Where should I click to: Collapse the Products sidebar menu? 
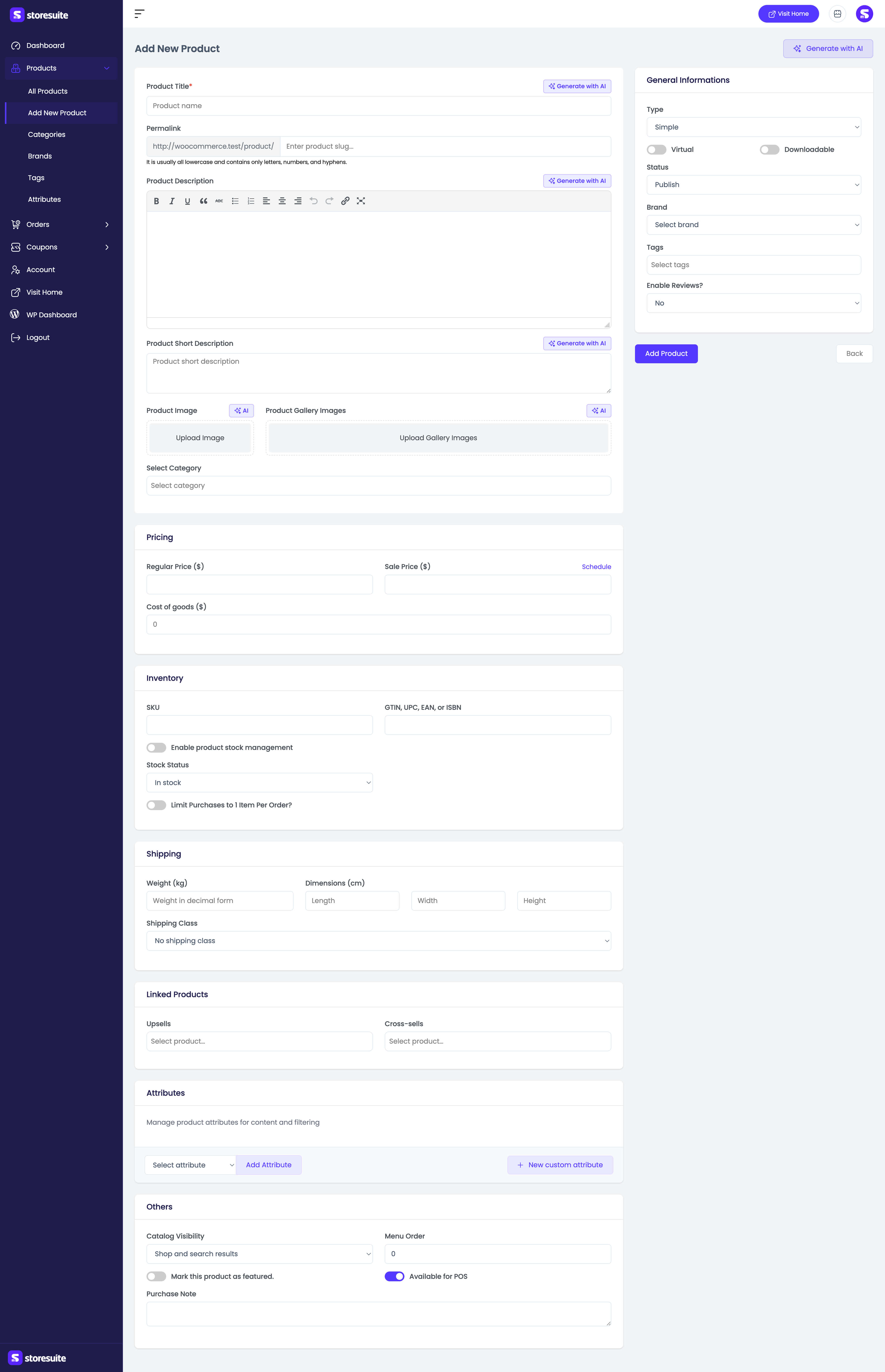point(61,68)
